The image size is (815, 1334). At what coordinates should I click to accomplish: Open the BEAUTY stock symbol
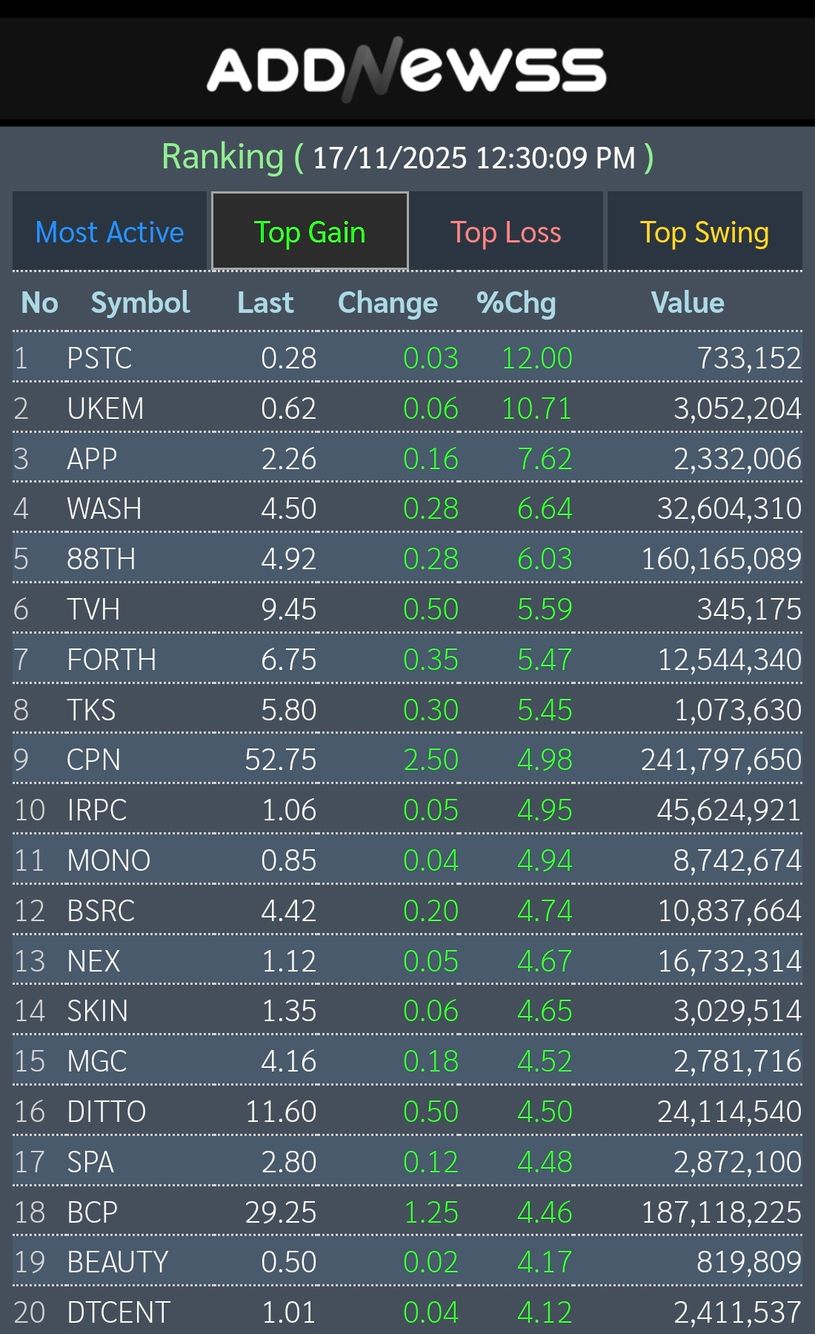pyautogui.click(x=117, y=1262)
